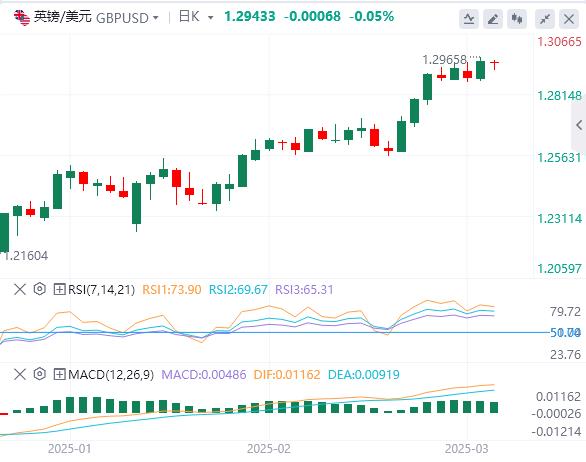Open the indicator line chart icon
Image resolution: width=586 pixels, height=462 pixels.
469,19
